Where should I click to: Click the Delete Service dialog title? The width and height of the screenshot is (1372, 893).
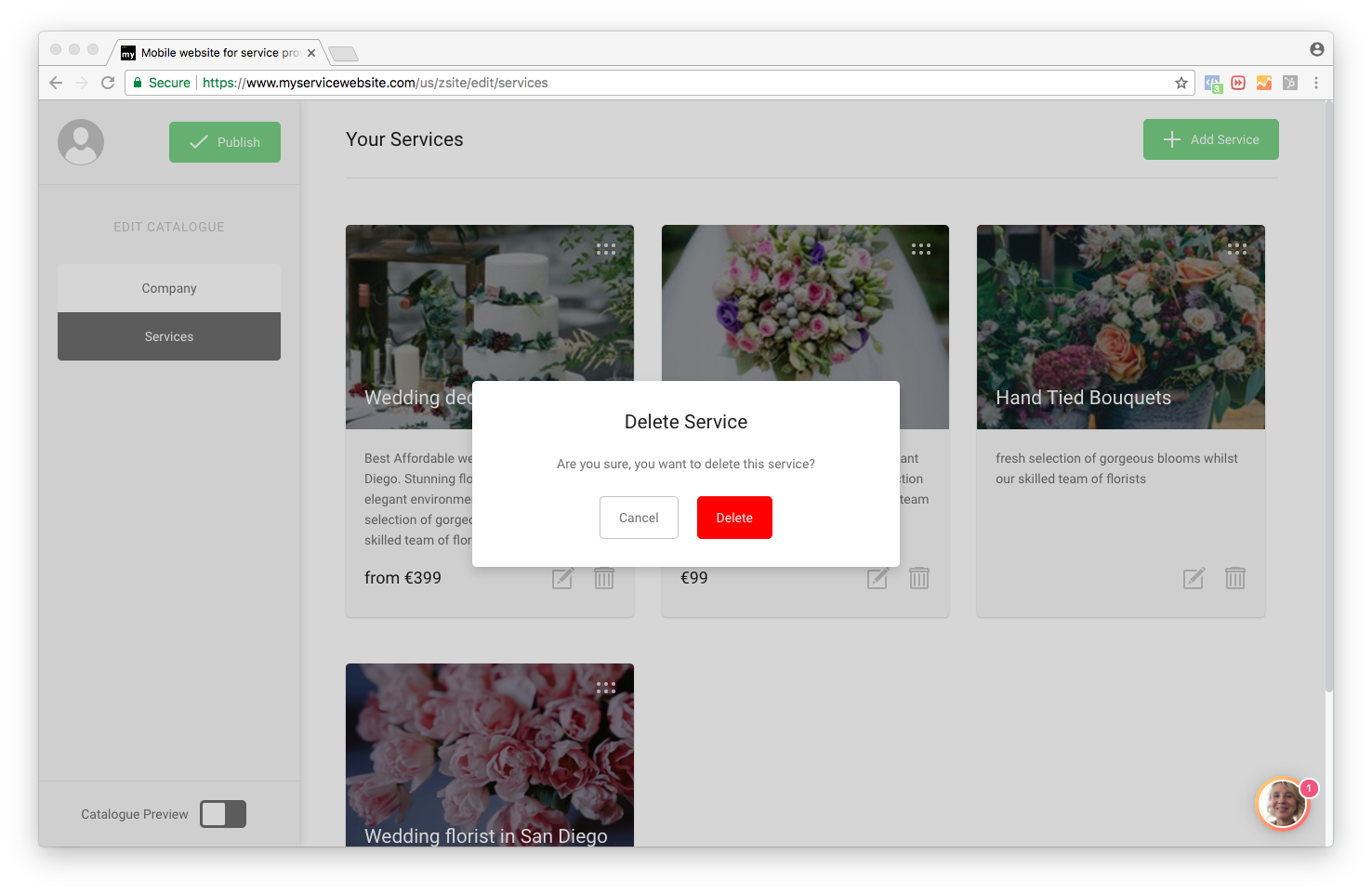point(686,422)
